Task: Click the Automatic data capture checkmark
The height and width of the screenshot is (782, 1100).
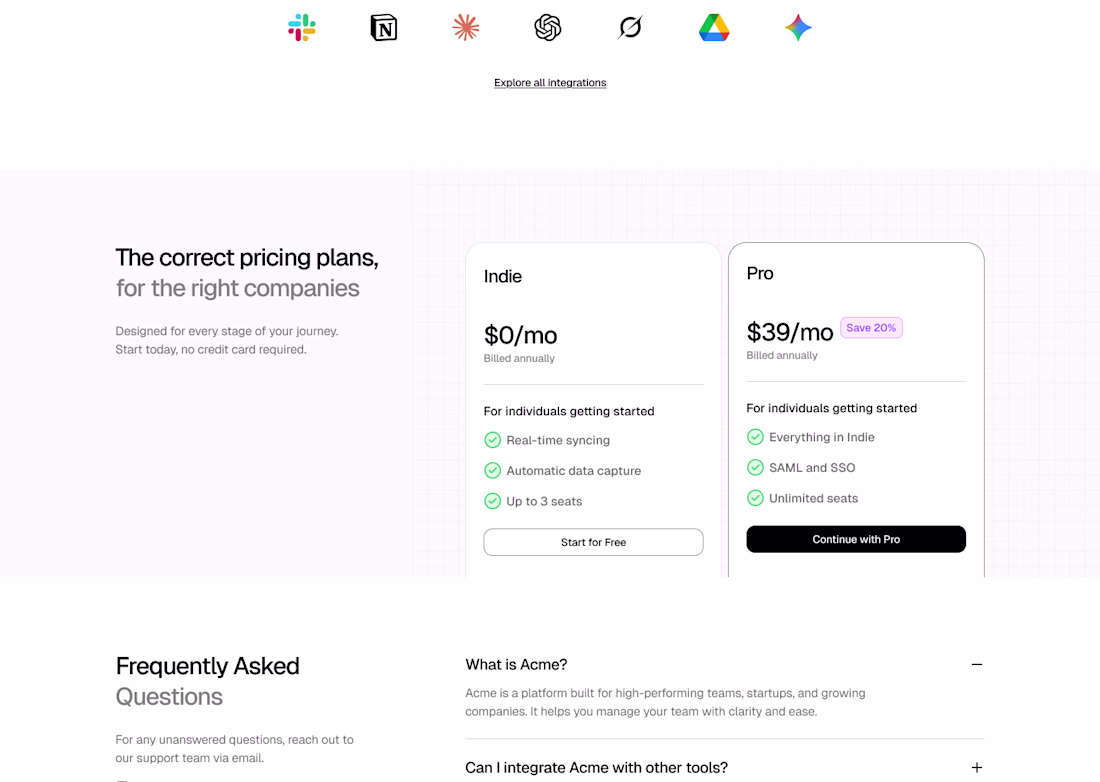Action: coord(493,471)
